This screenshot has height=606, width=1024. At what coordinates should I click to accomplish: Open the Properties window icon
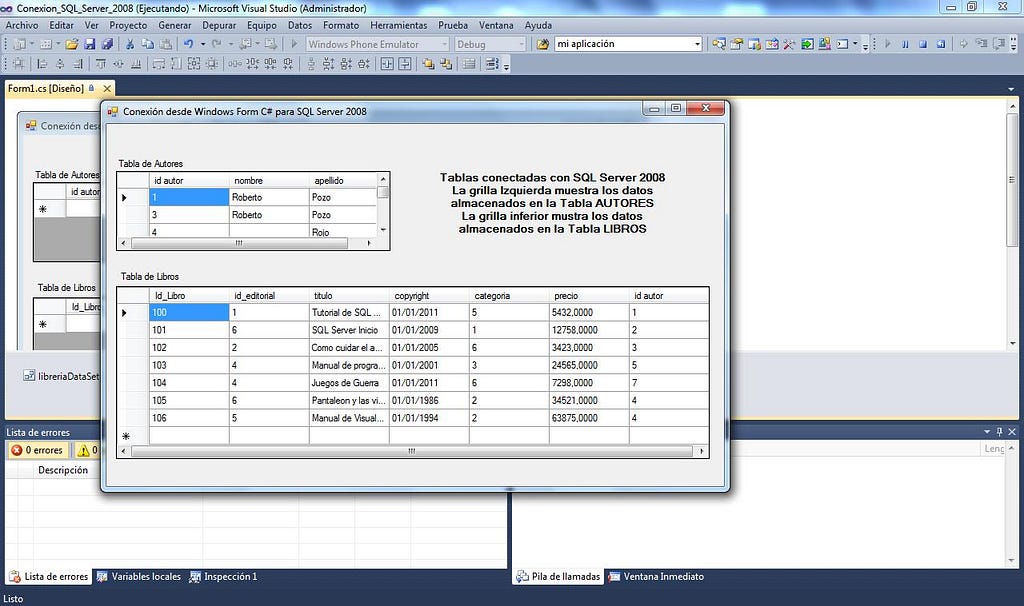[x=737, y=44]
